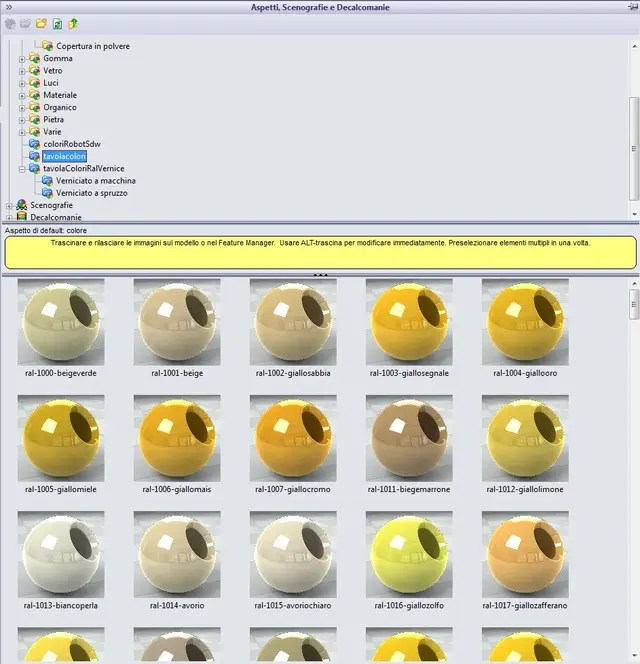Click the ral-1002-giallosabbia label

tap(293, 373)
